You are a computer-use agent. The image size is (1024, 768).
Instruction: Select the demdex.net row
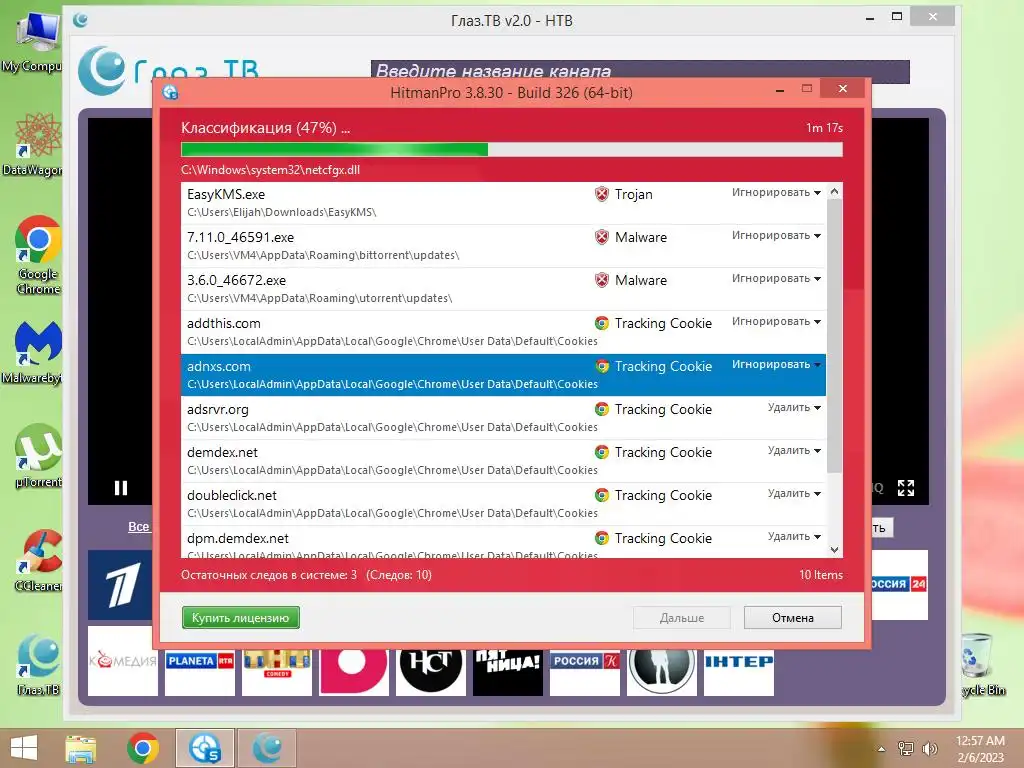[503, 461]
